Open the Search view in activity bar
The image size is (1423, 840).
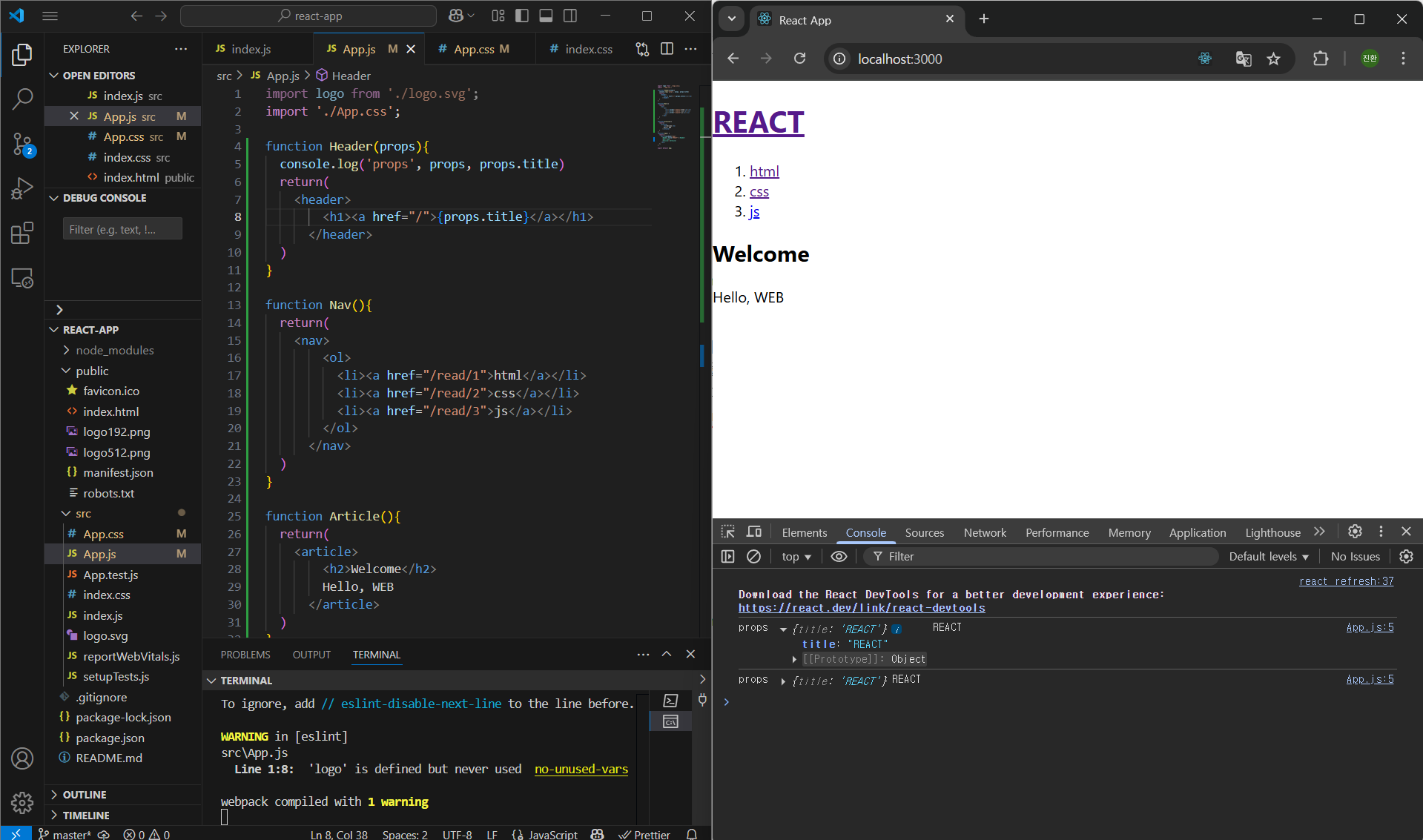[22, 99]
